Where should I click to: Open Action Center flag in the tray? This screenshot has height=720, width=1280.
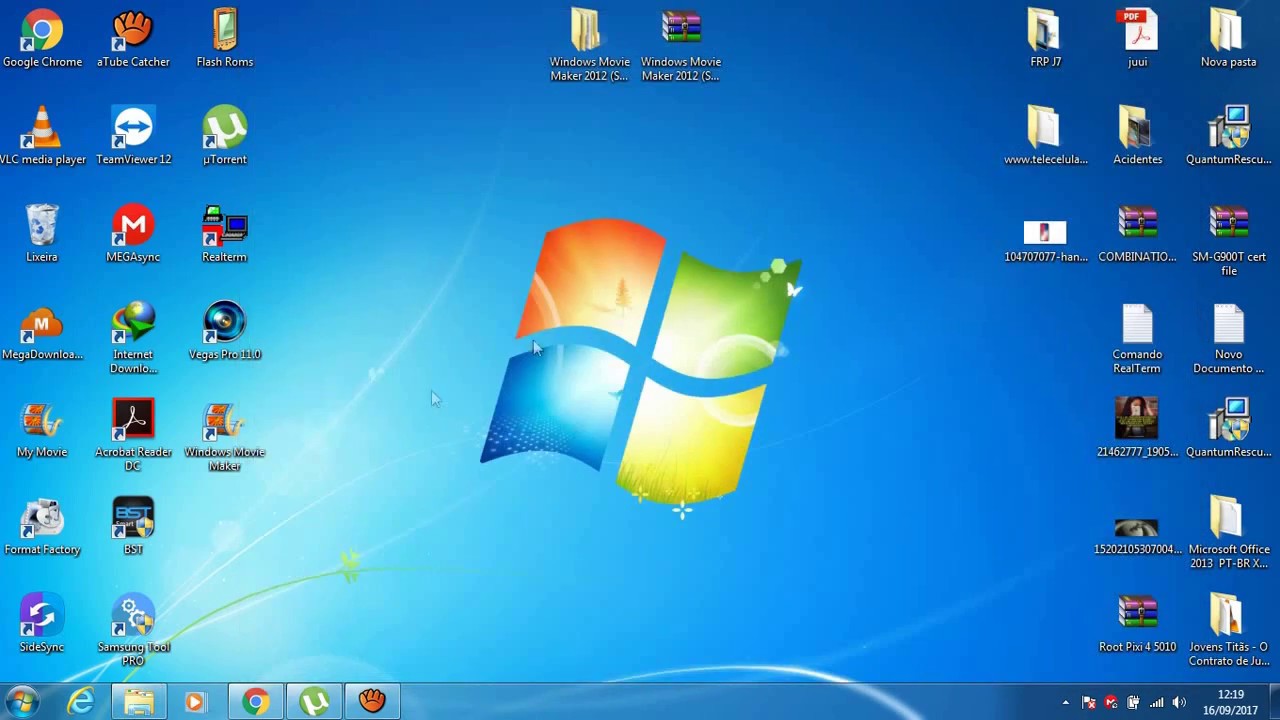1089,703
